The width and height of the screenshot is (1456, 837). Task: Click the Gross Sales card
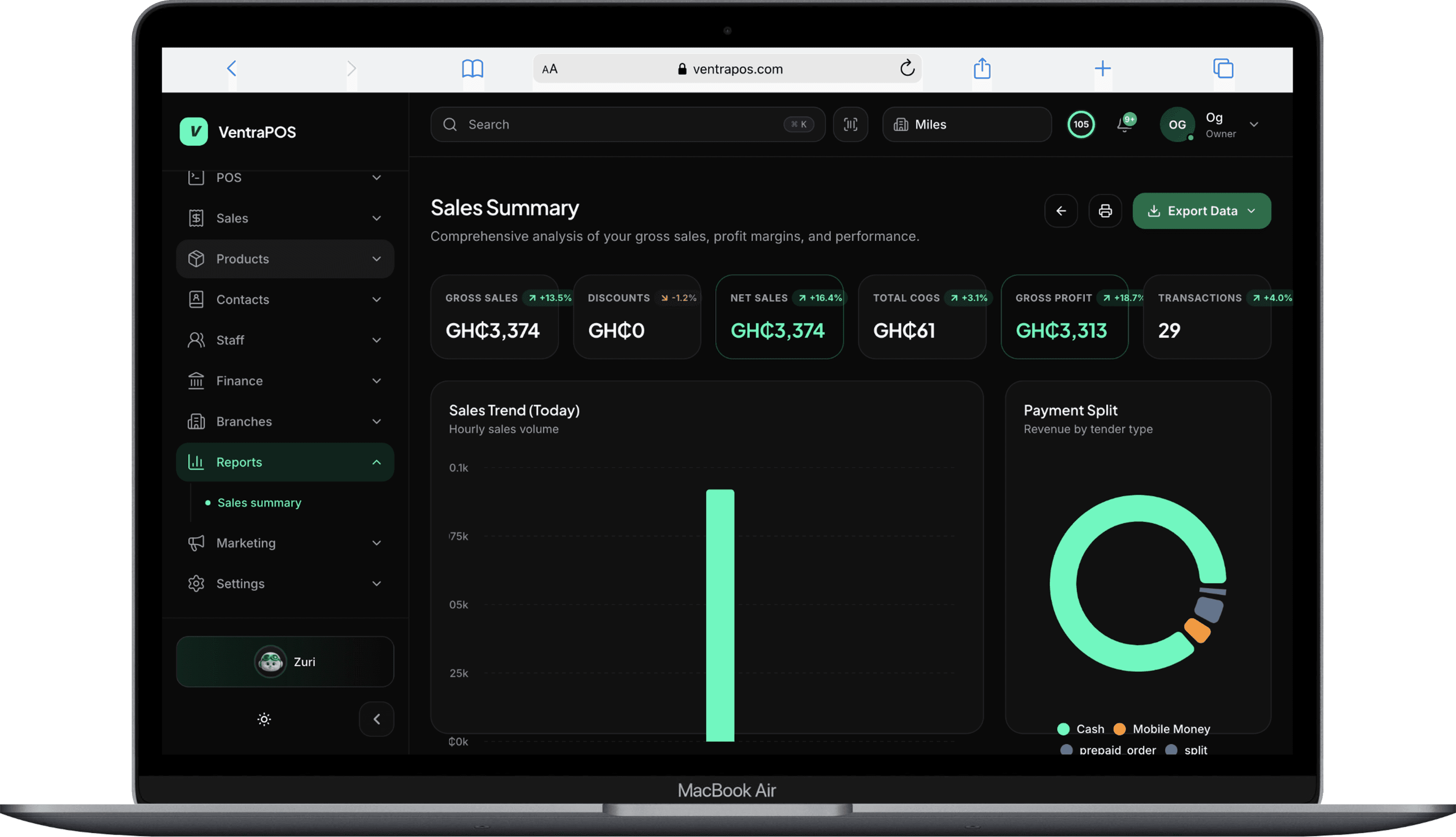(494, 317)
